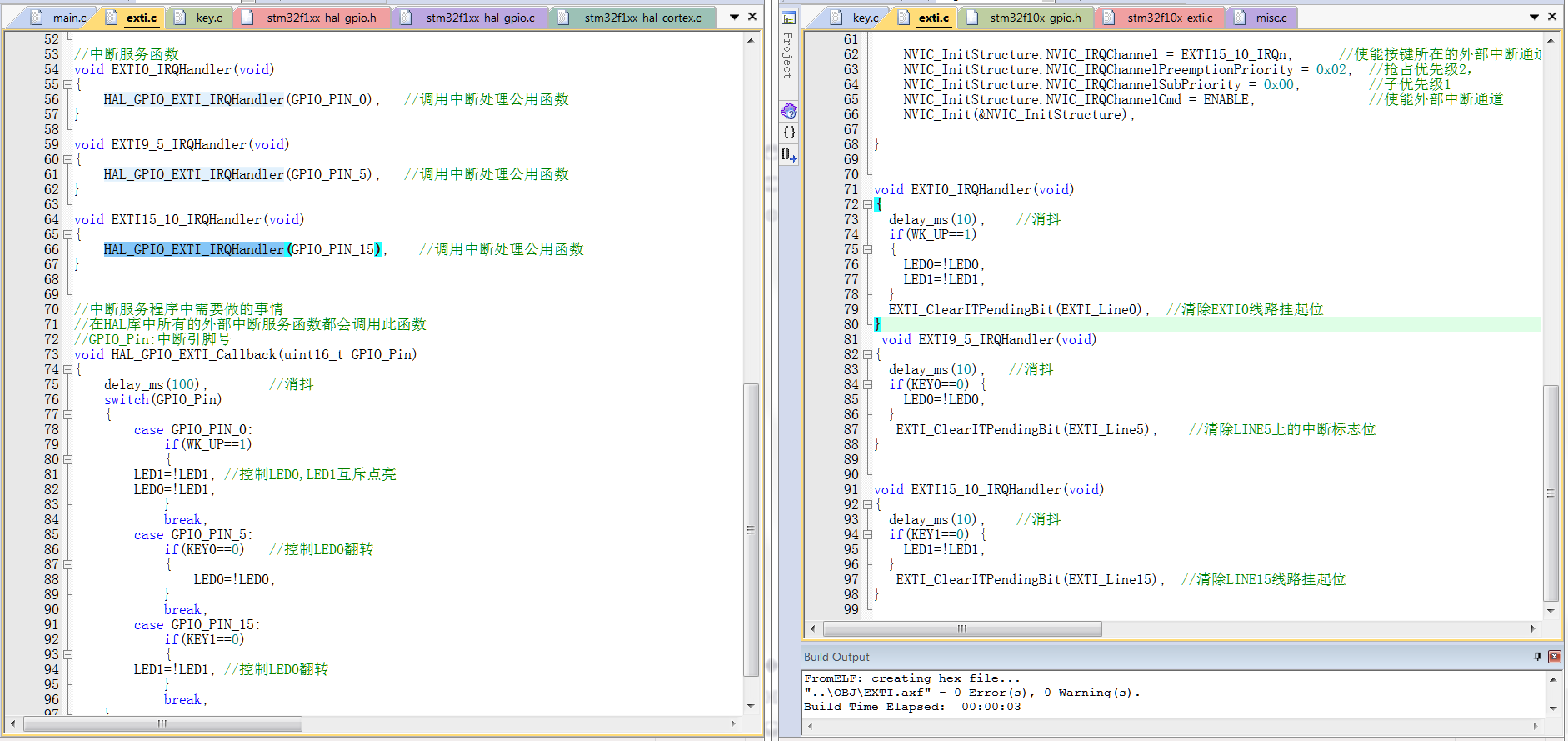
Task: Open stm32f10x_gpio.h tab
Action: click(x=1026, y=18)
